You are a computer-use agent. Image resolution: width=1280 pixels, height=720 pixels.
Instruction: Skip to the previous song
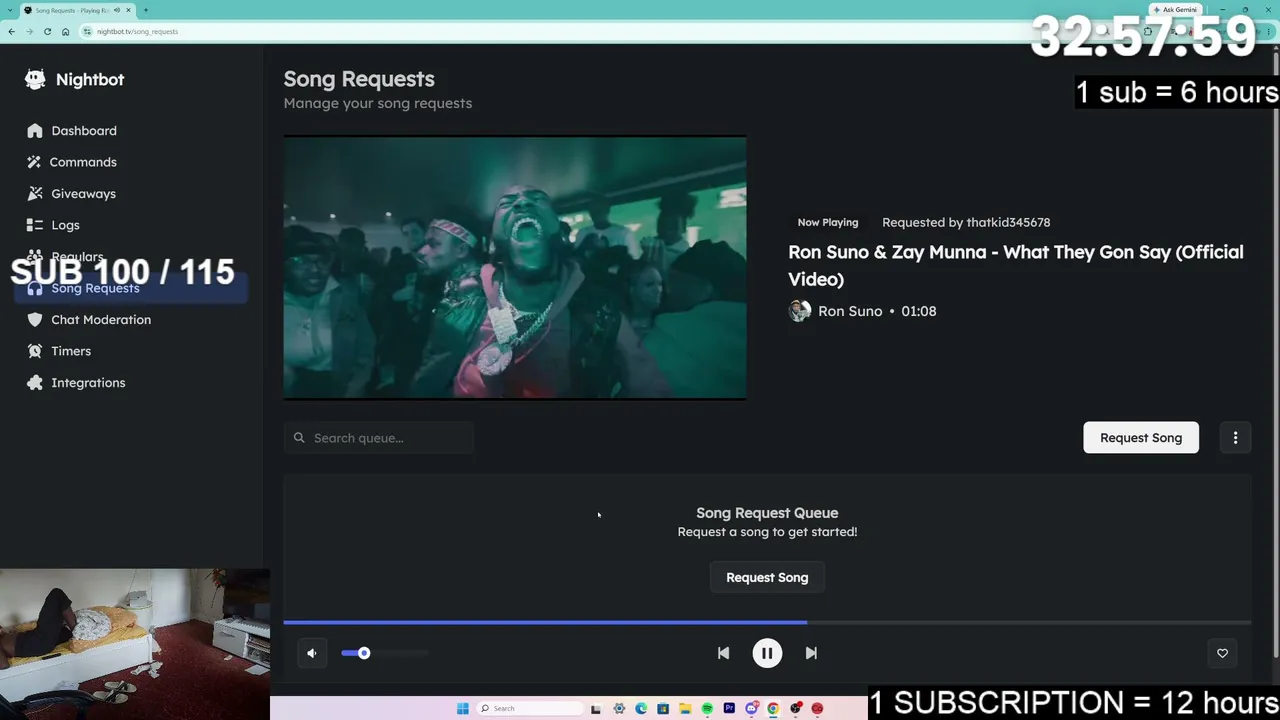[723, 653]
